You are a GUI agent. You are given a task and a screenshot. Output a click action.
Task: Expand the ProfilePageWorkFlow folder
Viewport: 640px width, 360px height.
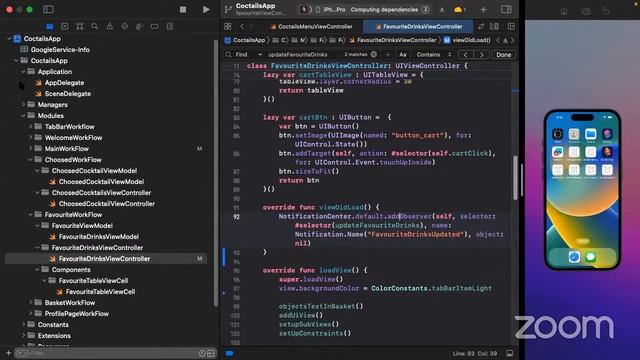click(x=30, y=314)
